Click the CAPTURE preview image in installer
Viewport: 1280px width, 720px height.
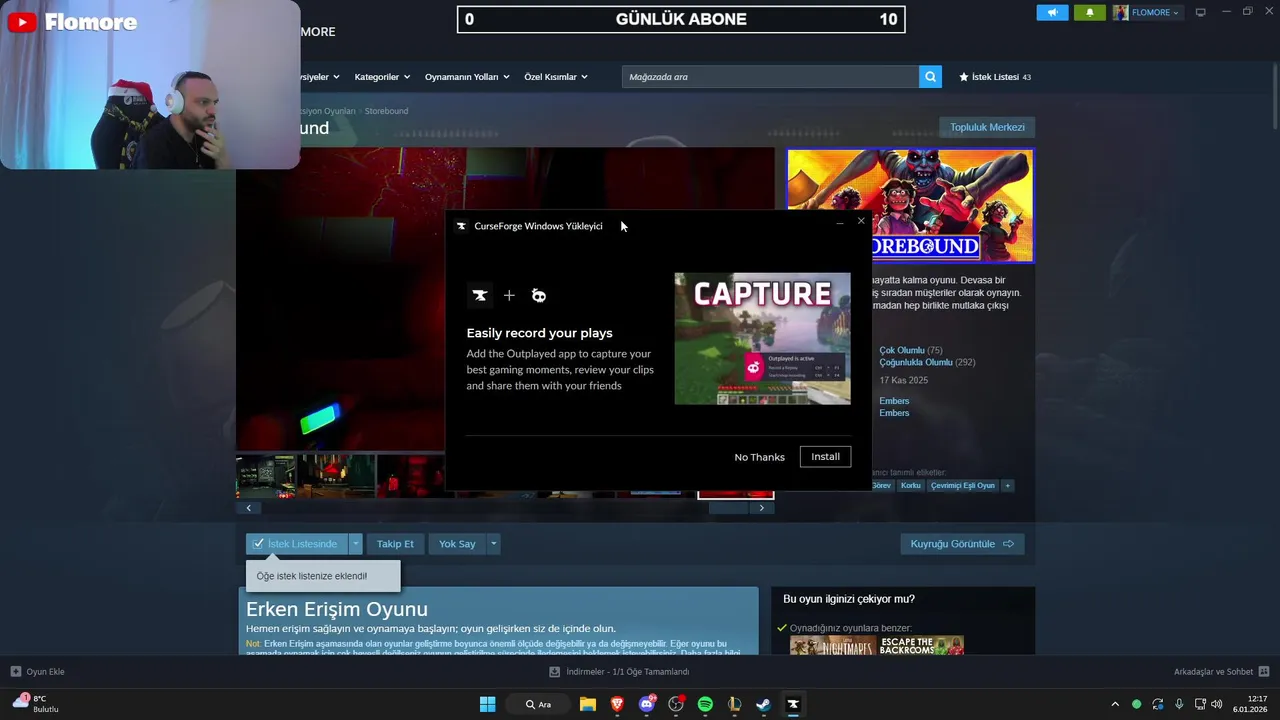coord(762,339)
